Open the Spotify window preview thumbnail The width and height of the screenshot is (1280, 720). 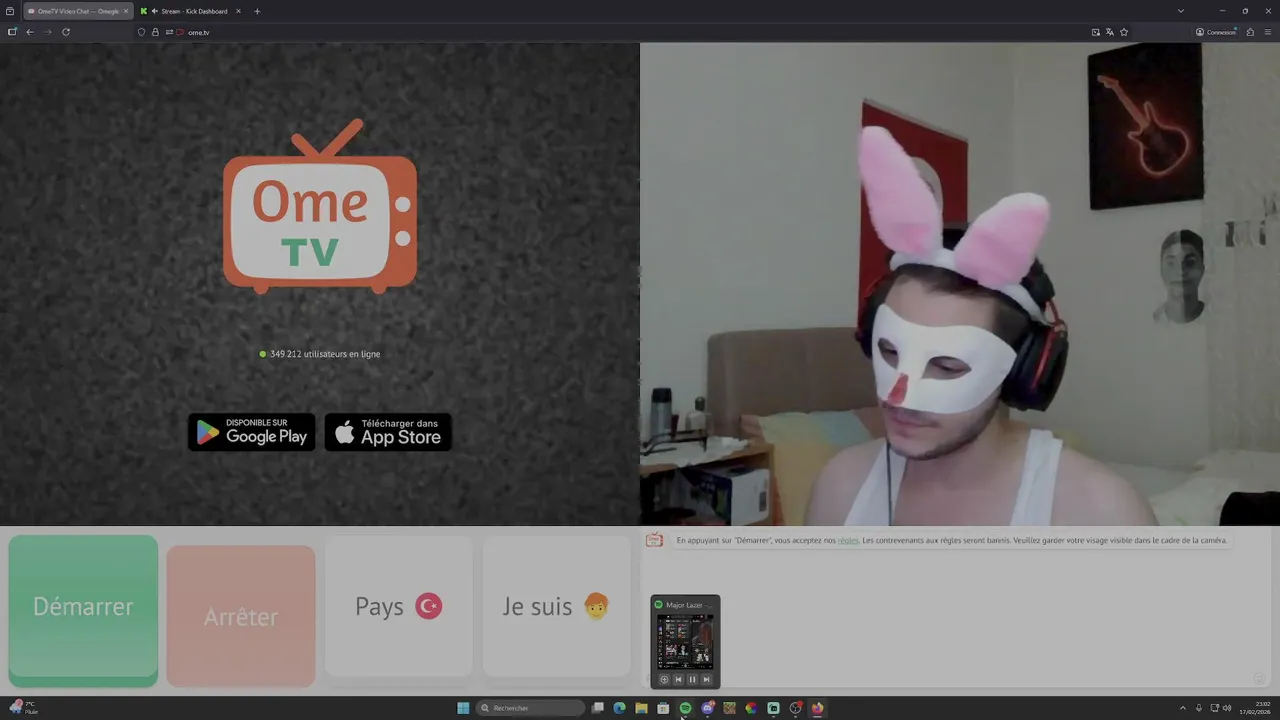685,641
